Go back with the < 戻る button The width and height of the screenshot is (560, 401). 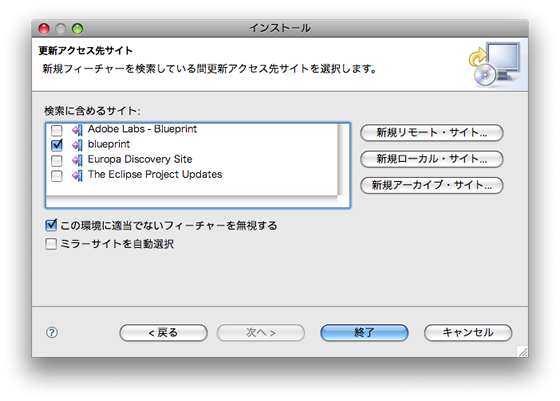163,333
